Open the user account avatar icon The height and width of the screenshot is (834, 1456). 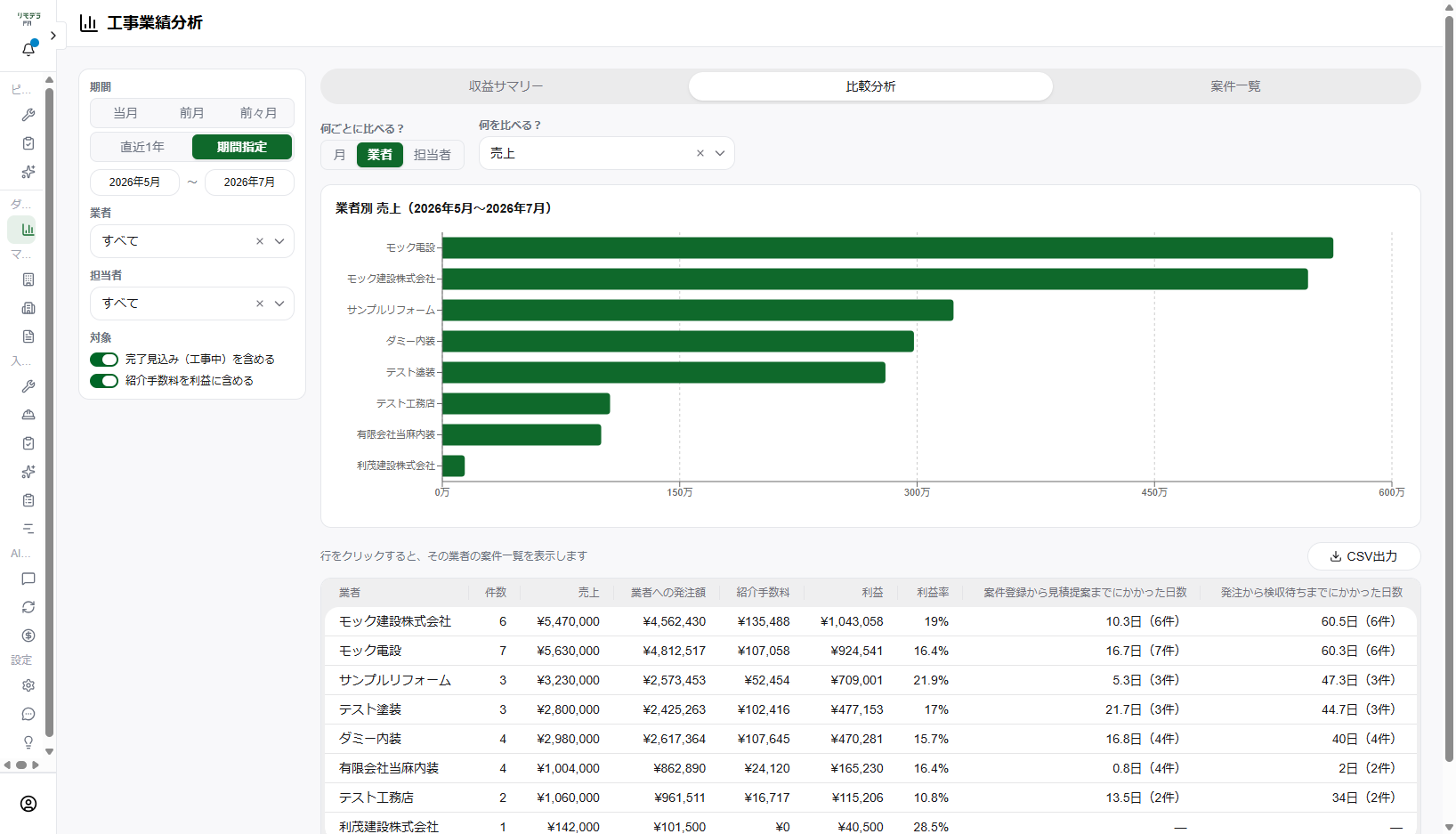tap(28, 804)
